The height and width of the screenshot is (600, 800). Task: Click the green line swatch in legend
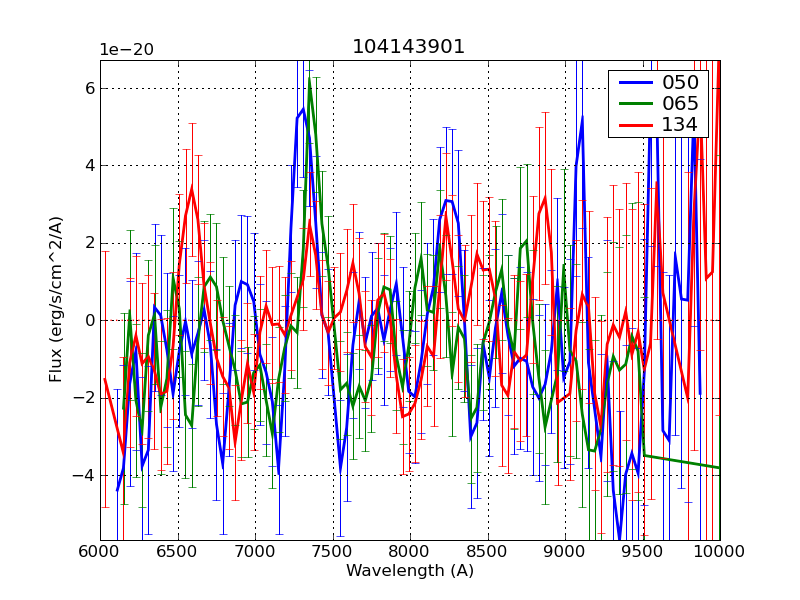tap(632, 104)
